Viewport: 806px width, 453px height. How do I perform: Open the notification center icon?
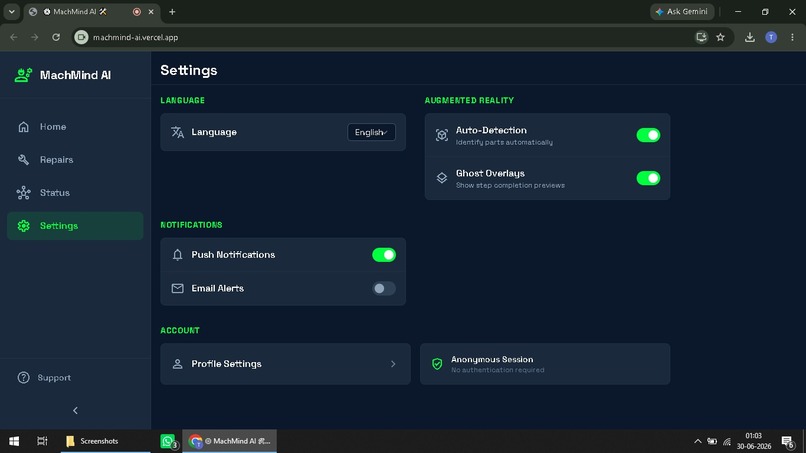pos(787,441)
